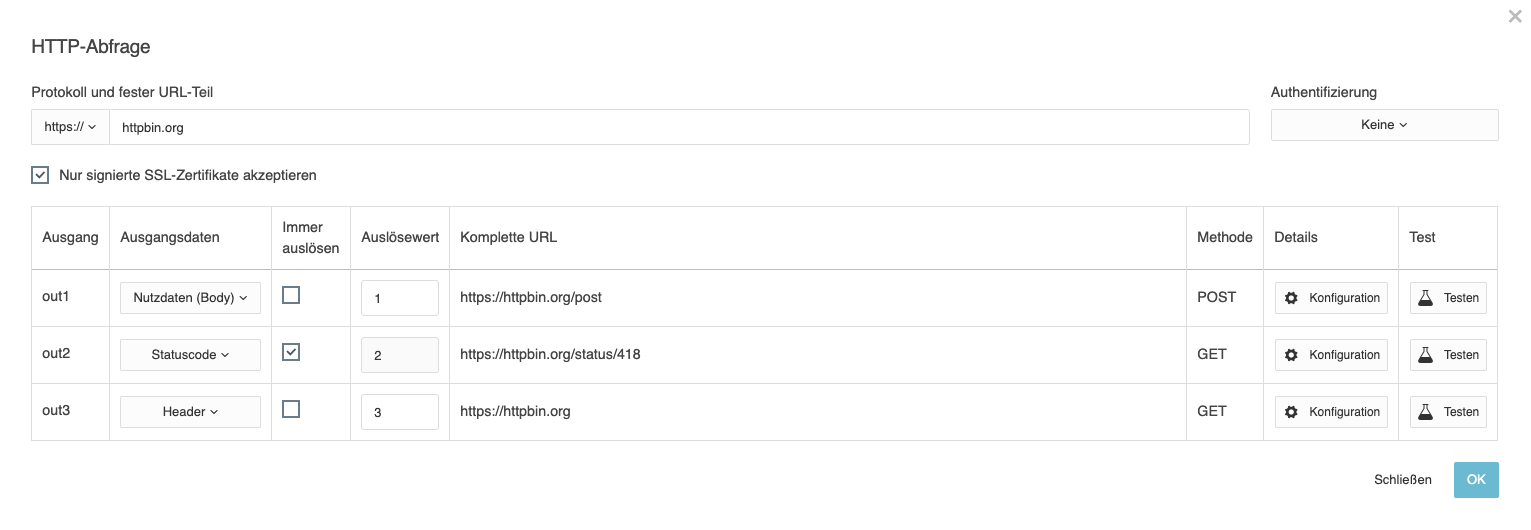Click the flask test icon for out2

(x=1426, y=355)
